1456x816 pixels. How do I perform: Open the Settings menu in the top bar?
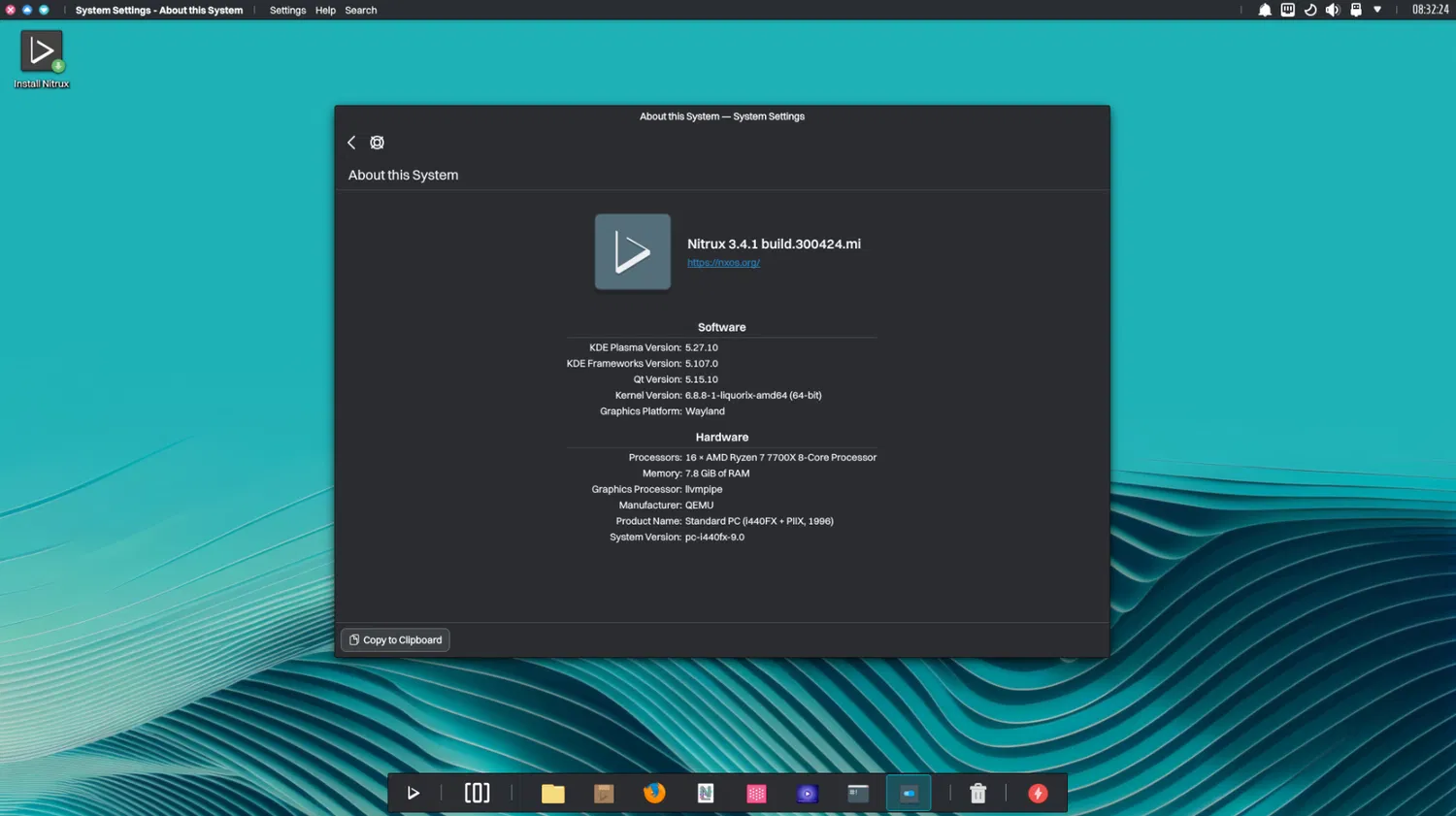(287, 11)
